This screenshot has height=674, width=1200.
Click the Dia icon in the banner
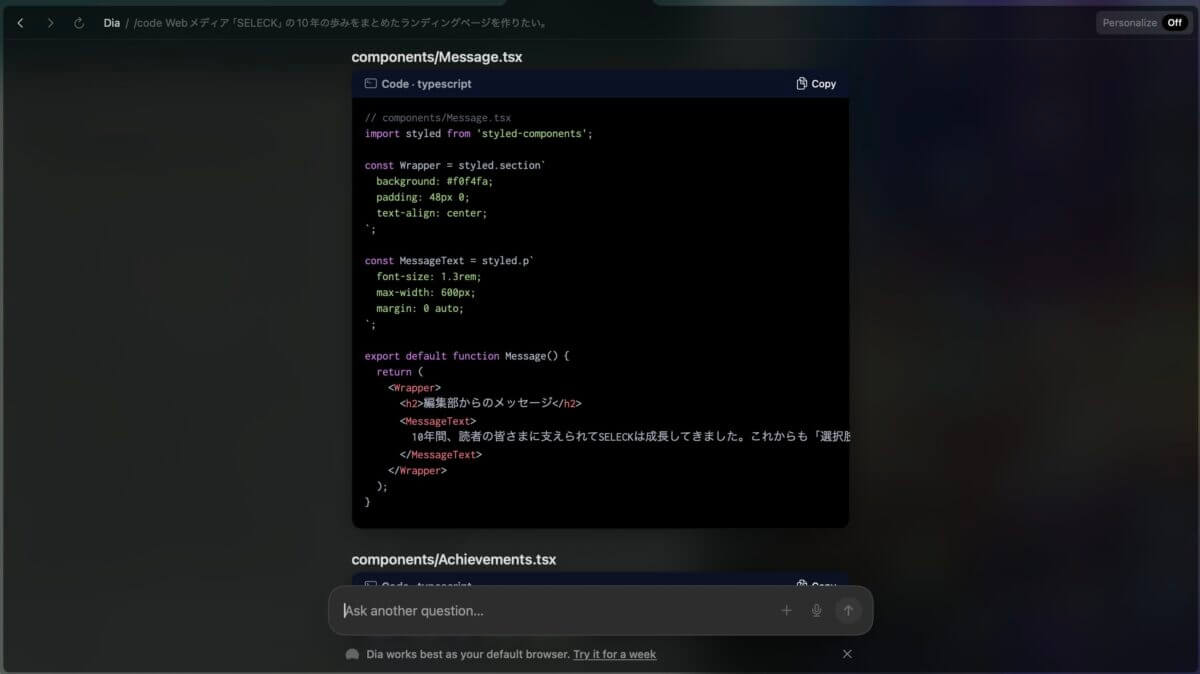(x=352, y=654)
